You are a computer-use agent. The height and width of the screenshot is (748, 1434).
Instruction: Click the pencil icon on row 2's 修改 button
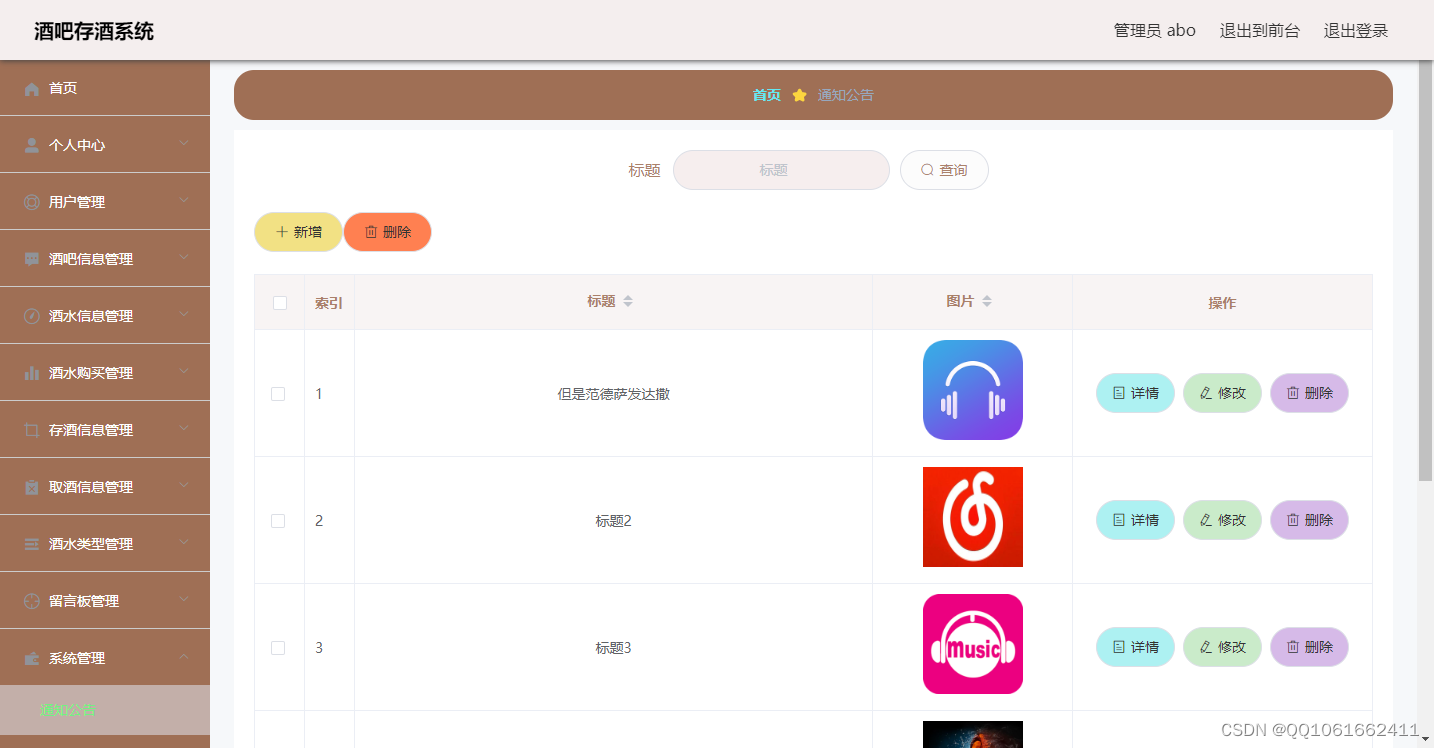pos(1206,520)
